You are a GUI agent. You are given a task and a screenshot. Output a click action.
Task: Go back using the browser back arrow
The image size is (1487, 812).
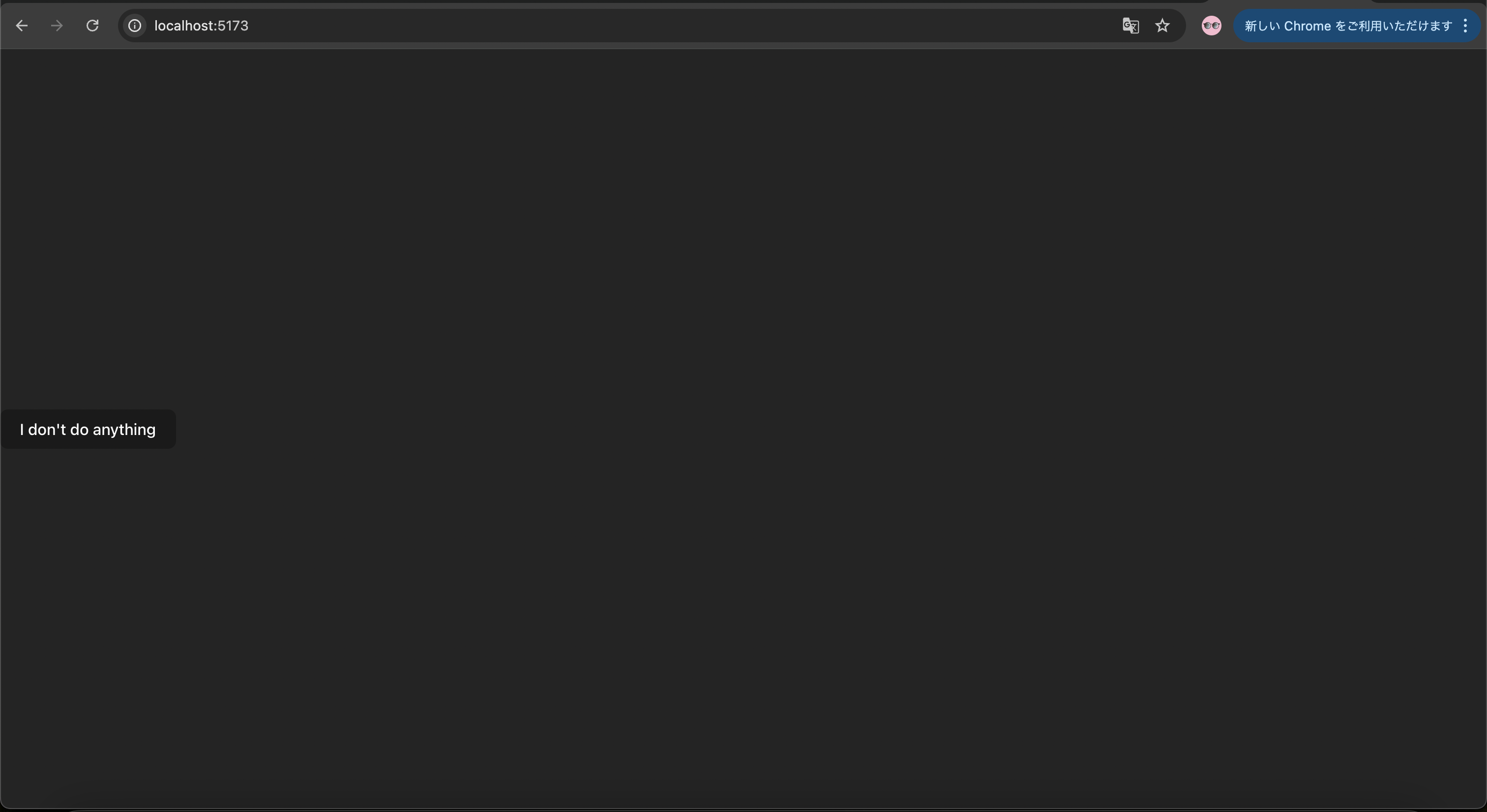pyautogui.click(x=21, y=26)
